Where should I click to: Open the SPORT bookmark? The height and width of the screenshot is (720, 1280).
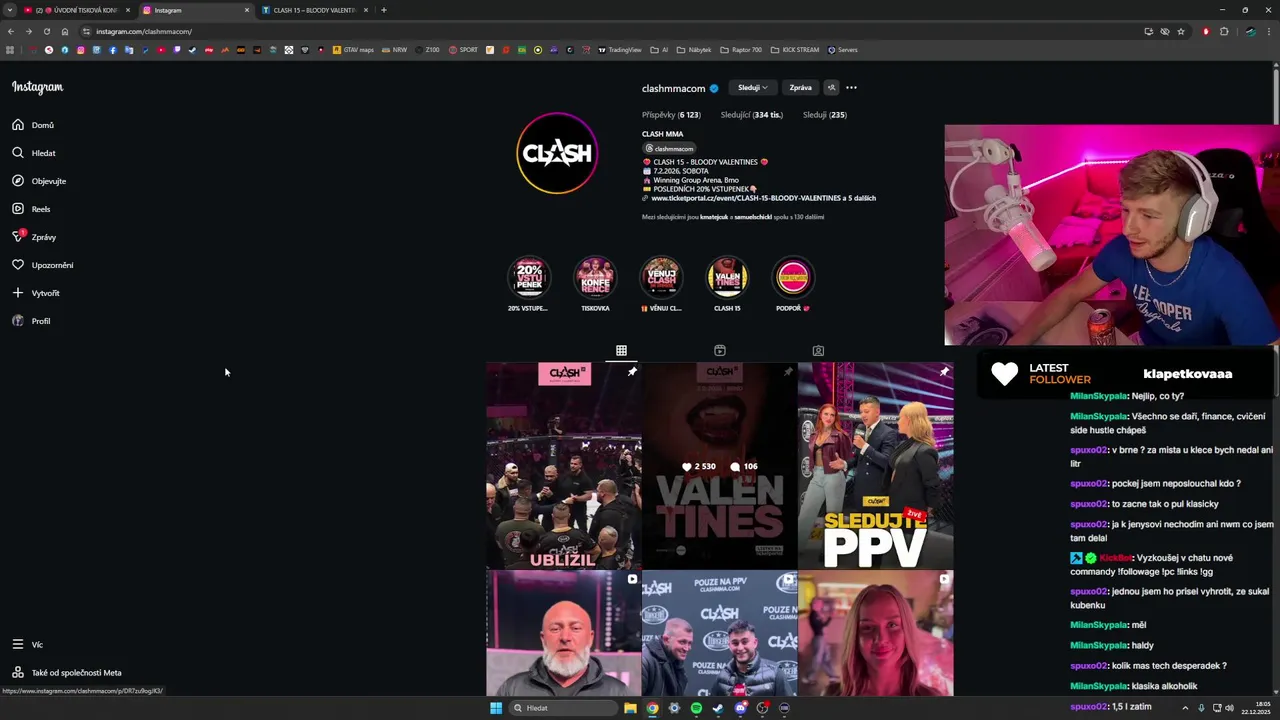pyautogui.click(x=463, y=50)
